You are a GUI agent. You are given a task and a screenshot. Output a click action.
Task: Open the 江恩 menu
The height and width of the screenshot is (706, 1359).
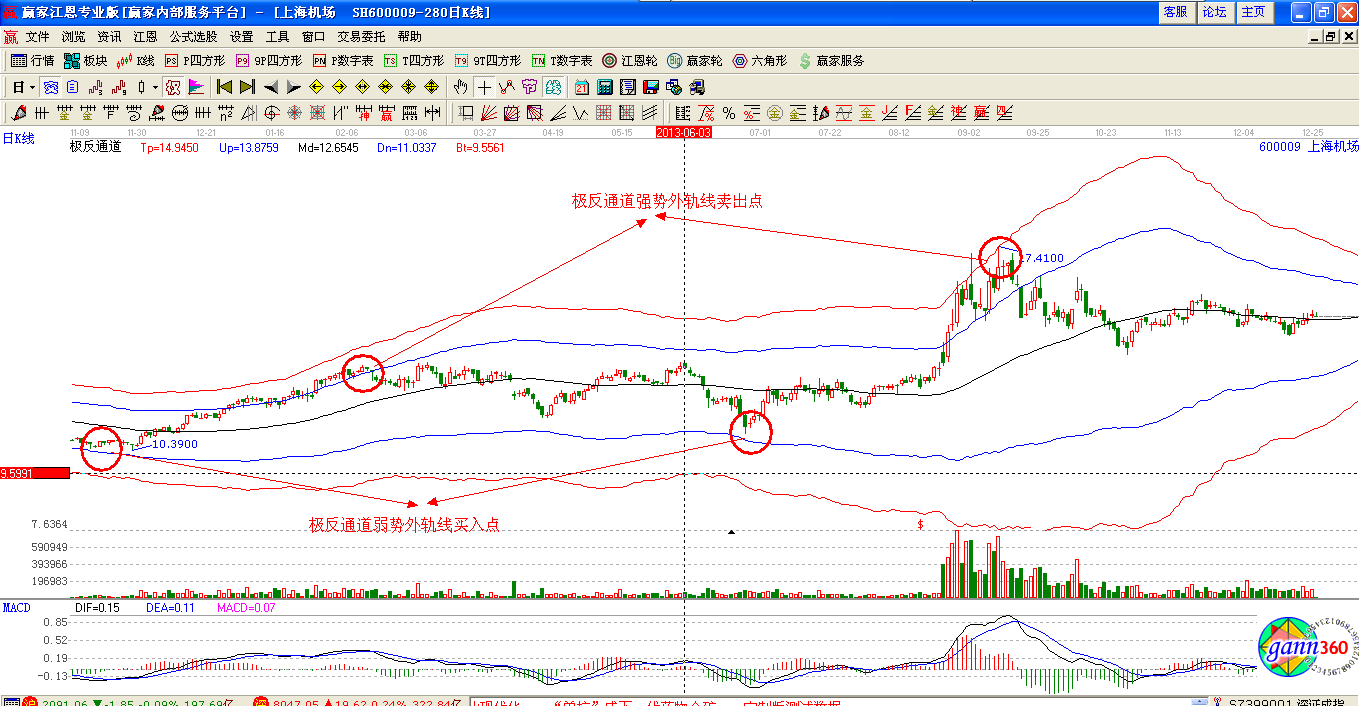coord(145,36)
